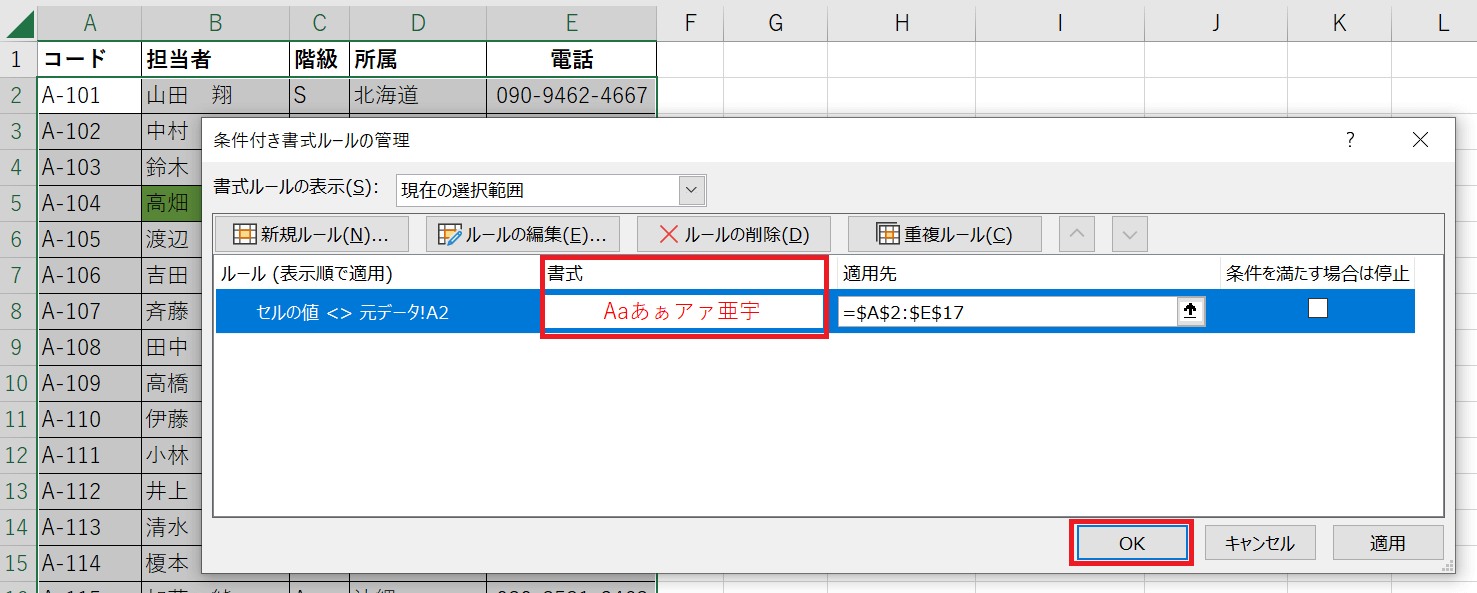Viewport: 1477px width, 593px height.
Task: Move the rule up with the up arrow
Action: tap(1076, 235)
